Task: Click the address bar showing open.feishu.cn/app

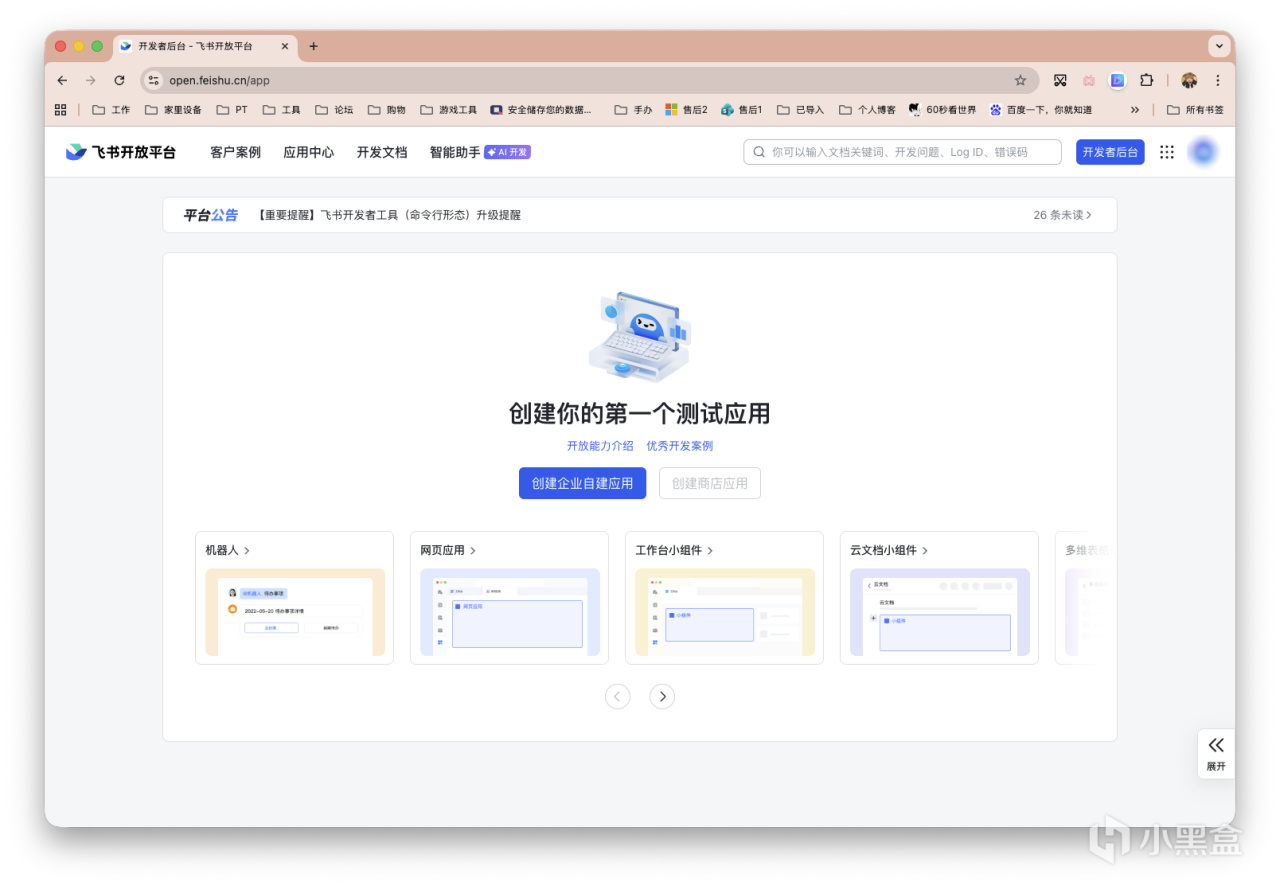Action: [x=589, y=80]
